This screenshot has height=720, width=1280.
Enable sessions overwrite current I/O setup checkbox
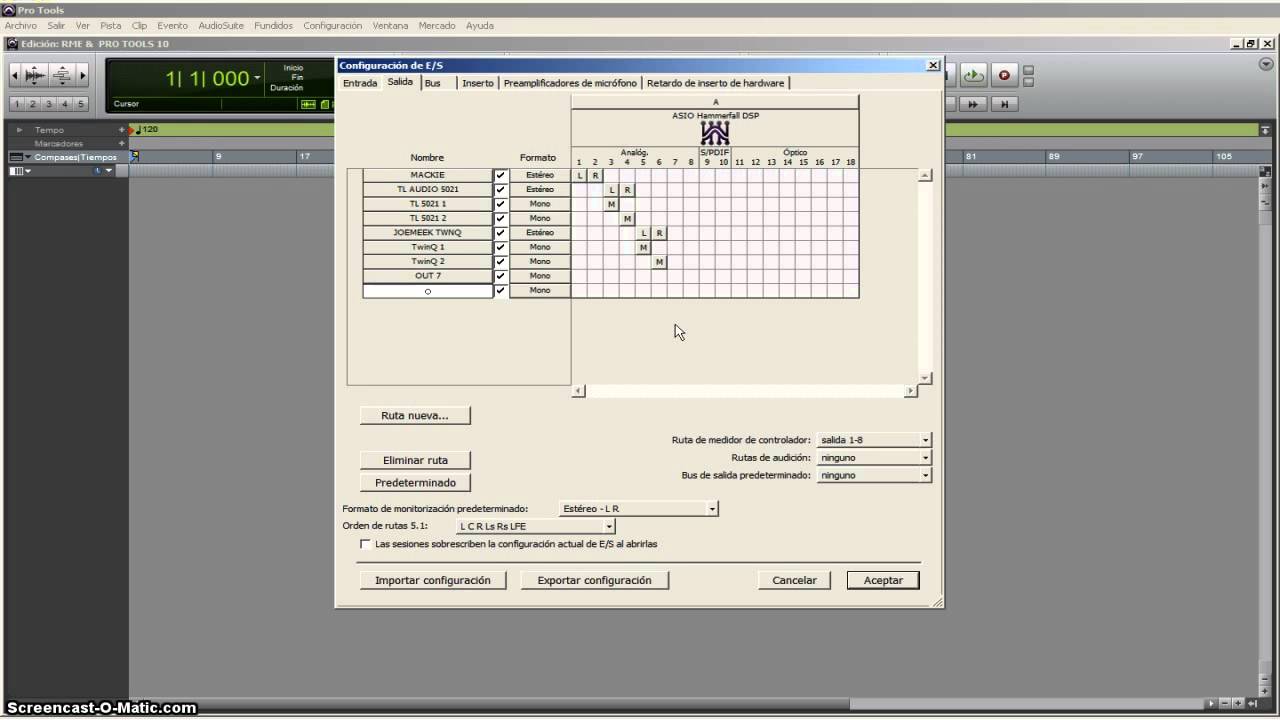(365, 544)
